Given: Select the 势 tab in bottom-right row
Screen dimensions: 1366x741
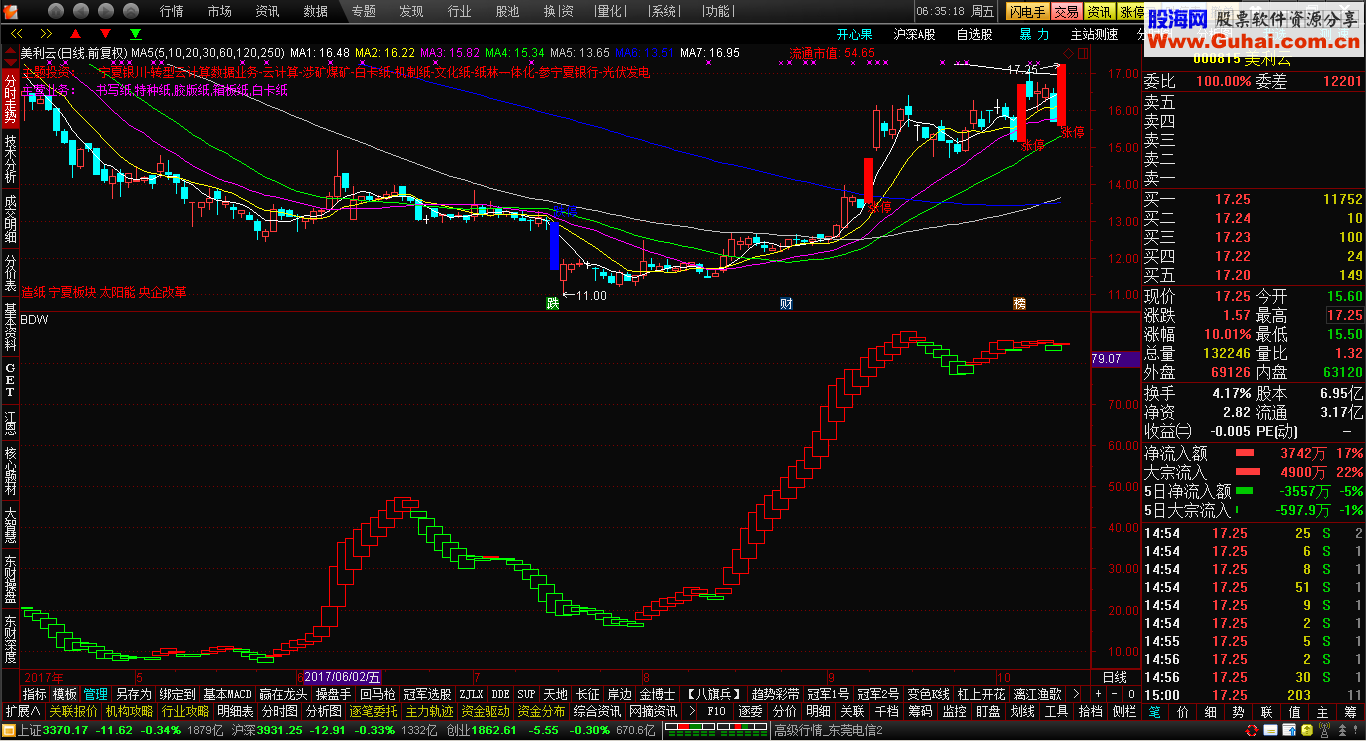Looking at the screenshot, I should click(x=1238, y=712).
